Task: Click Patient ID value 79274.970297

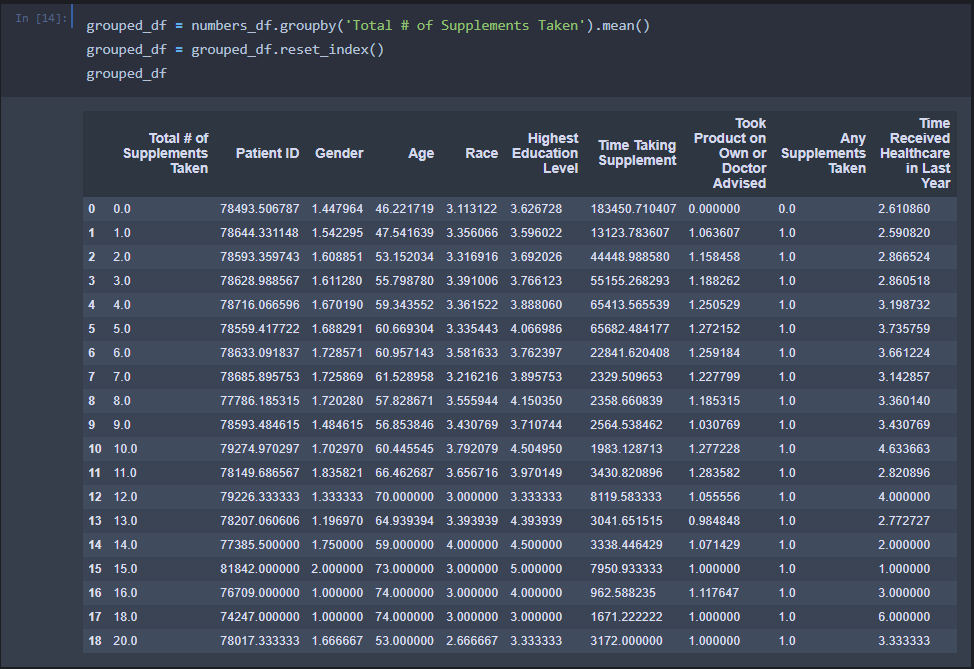Action: 260,449
